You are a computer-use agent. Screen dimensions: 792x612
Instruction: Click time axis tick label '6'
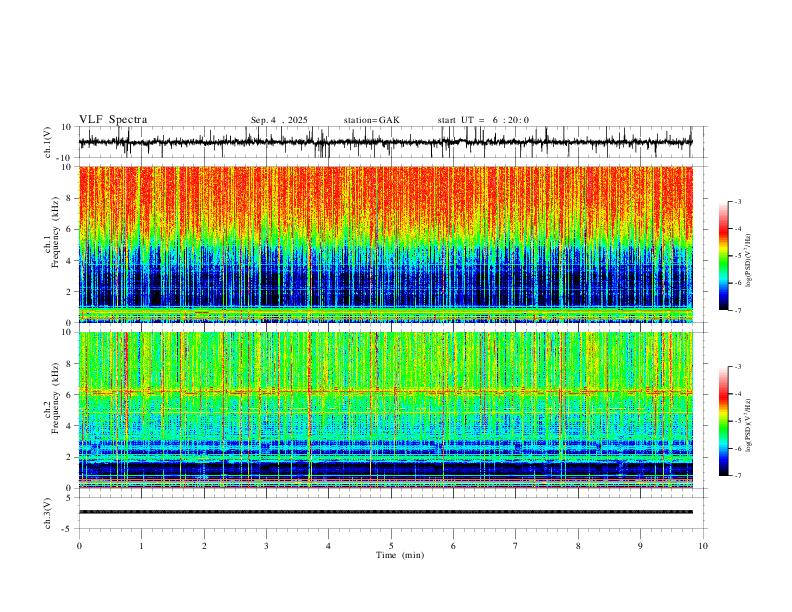click(x=453, y=546)
